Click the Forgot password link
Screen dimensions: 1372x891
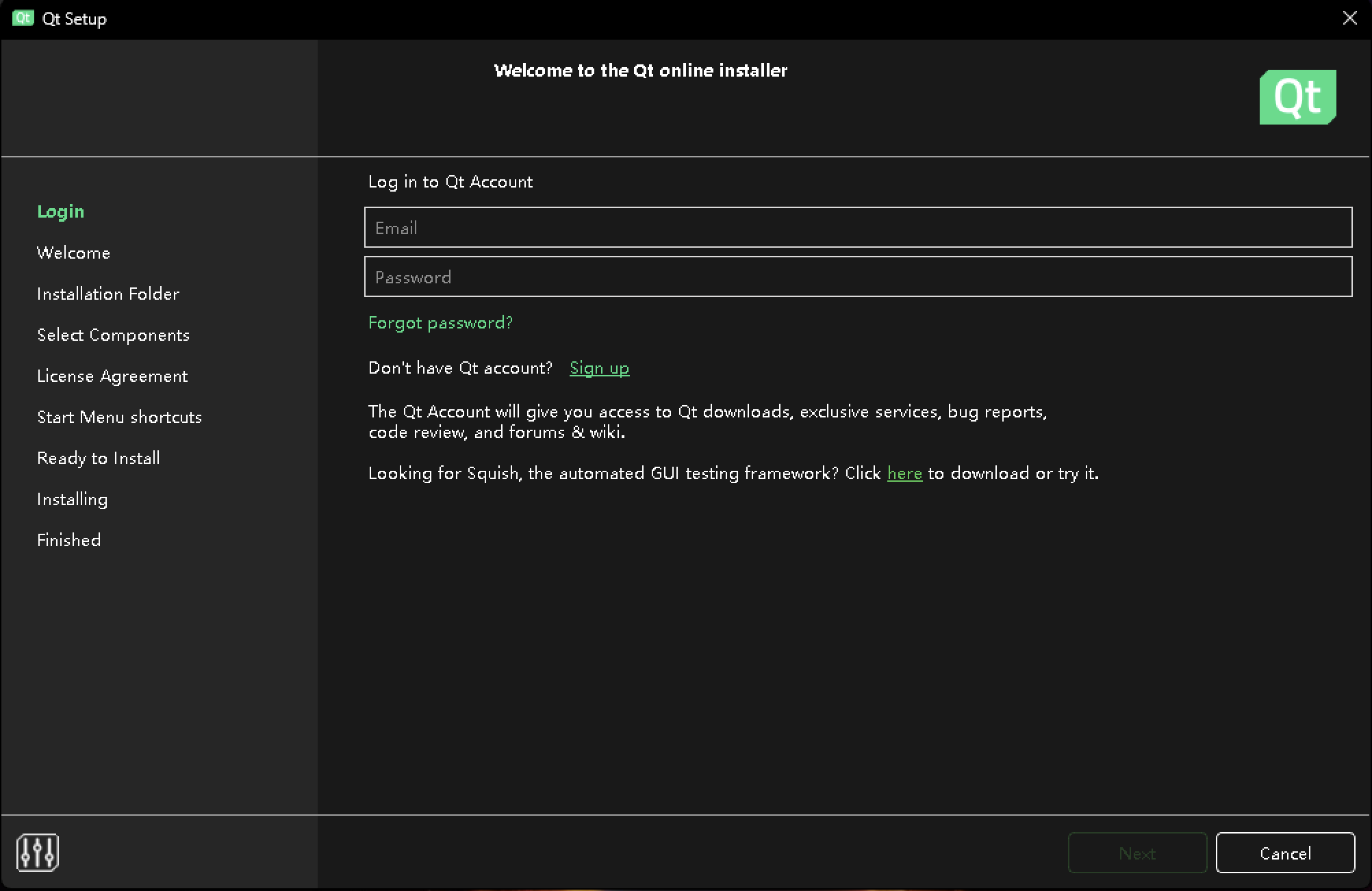pos(440,322)
